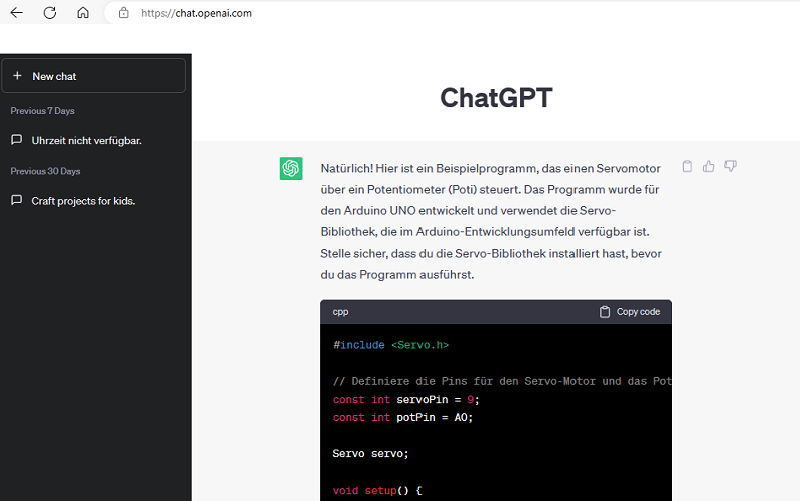Click the 'void setup() {' code line
800x501 pixels.
click(378, 490)
